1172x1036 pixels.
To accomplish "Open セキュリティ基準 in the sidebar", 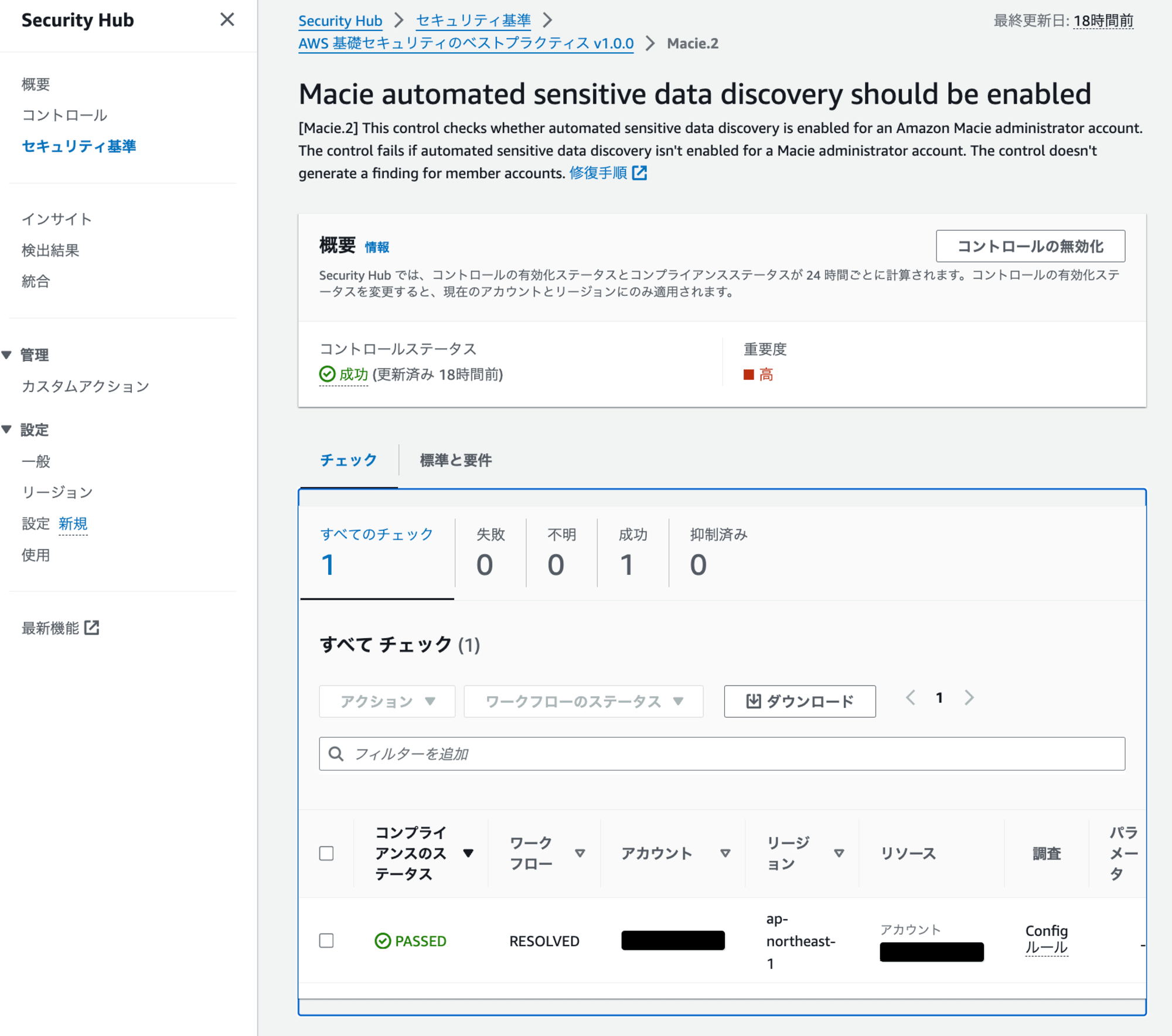I will point(79,146).
